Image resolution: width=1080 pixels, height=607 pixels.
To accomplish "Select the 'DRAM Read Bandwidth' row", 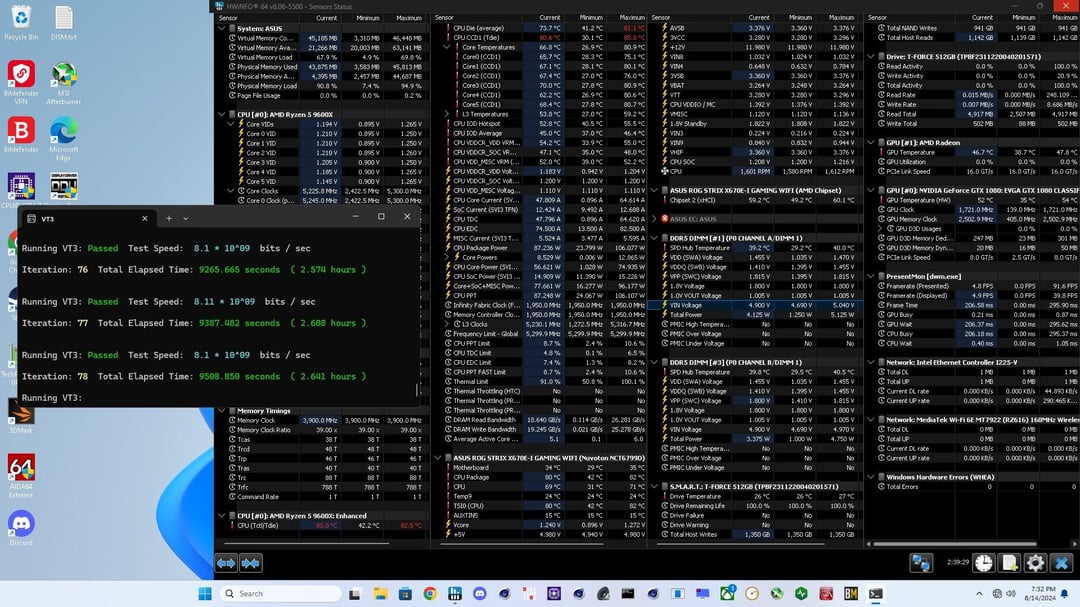I will coord(542,420).
